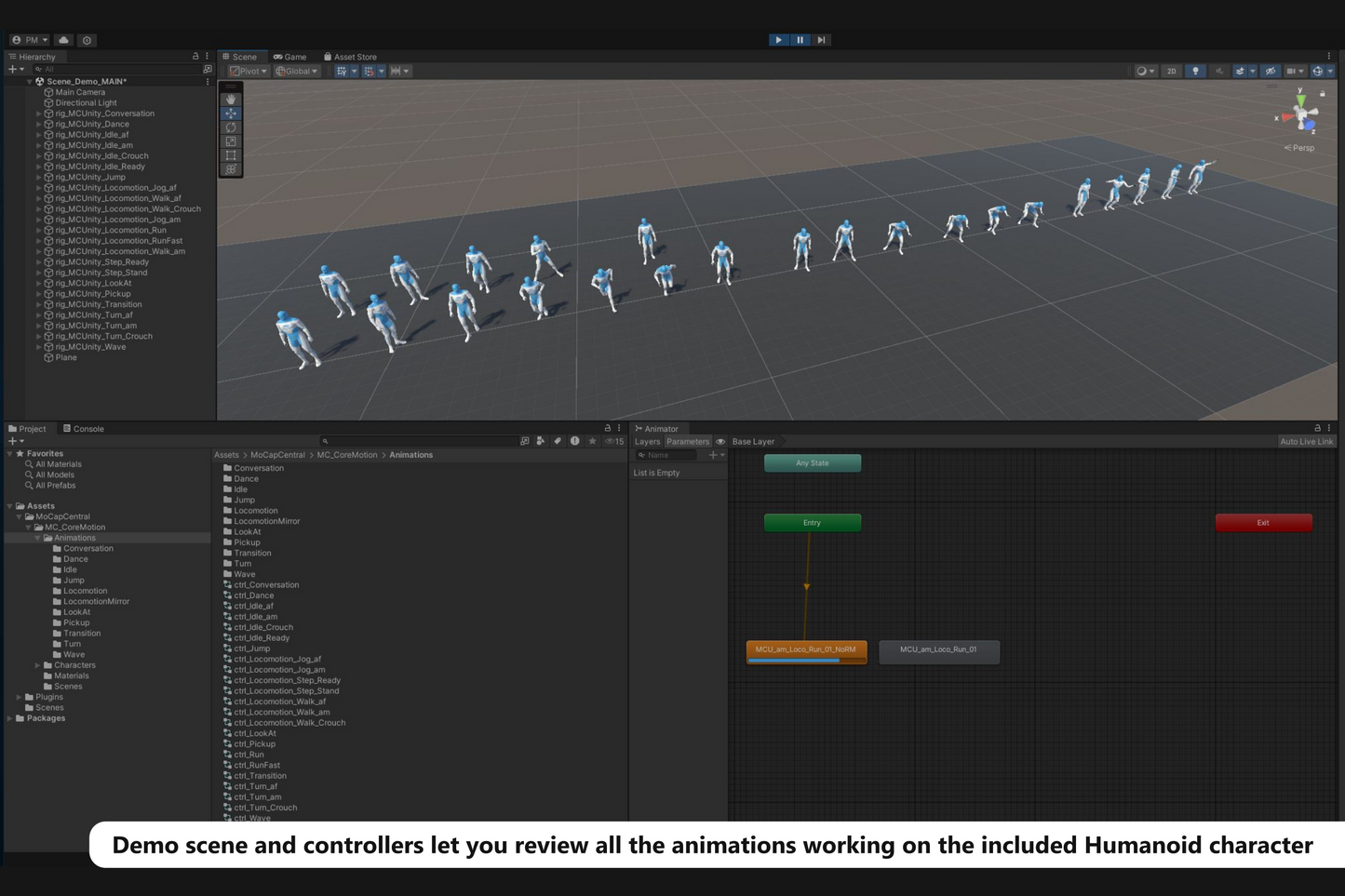
Task: Select the MCU_am_Loco_Run_01 state
Action: coord(939,651)
